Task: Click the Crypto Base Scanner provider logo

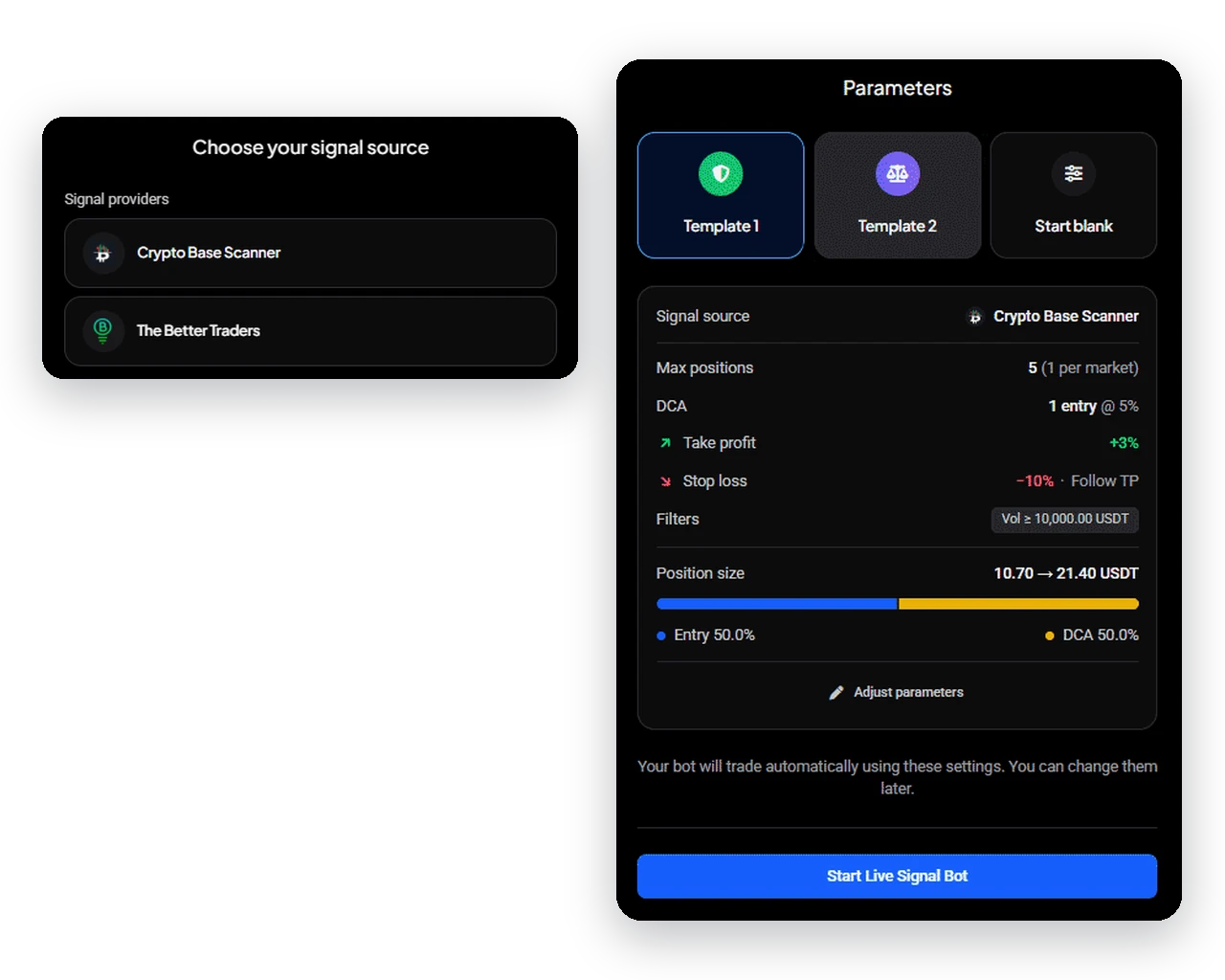Action: pos(103,254)
